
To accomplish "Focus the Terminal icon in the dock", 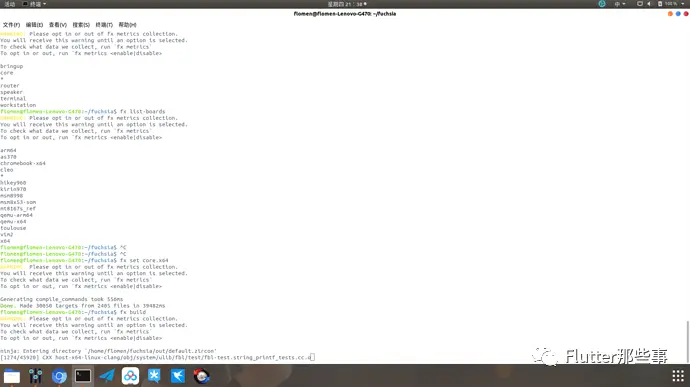I will [83, 376].
